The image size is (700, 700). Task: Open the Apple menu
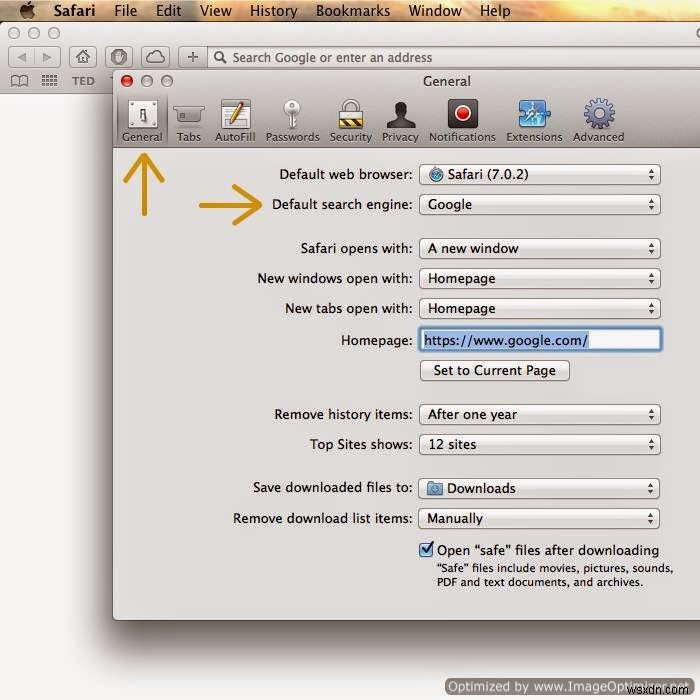click(x=28, y=10)
